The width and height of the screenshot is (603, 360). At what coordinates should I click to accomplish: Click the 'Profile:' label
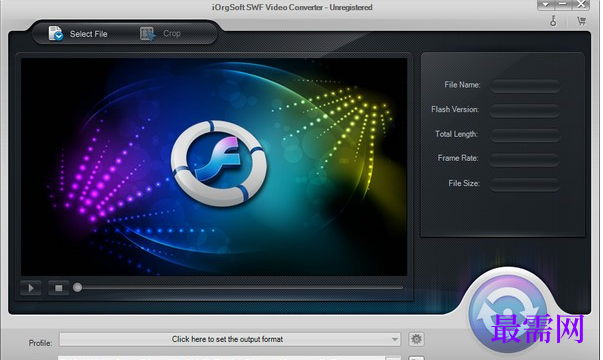tap(40, 343)
